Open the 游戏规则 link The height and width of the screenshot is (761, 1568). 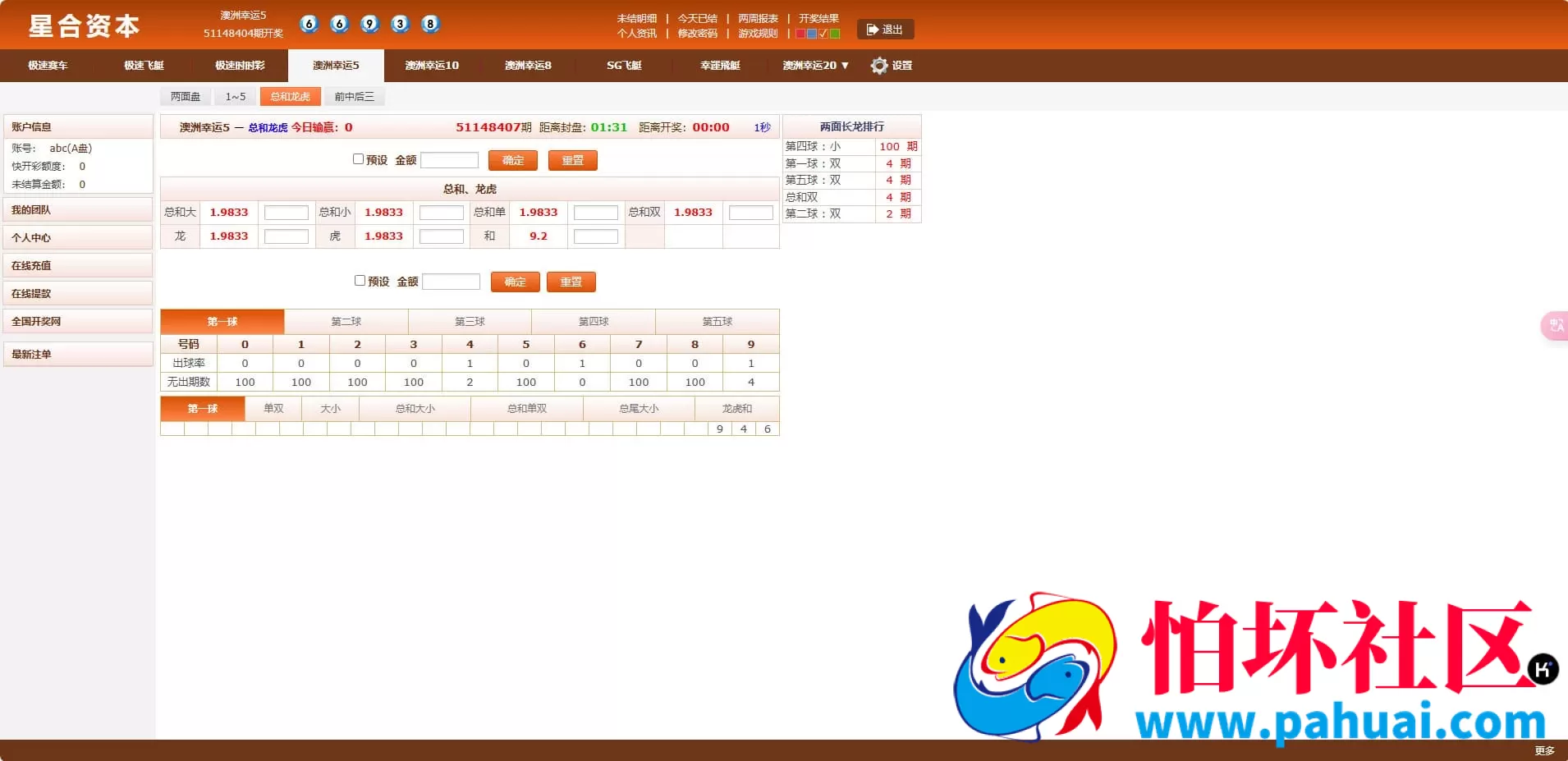click(757, 34)
